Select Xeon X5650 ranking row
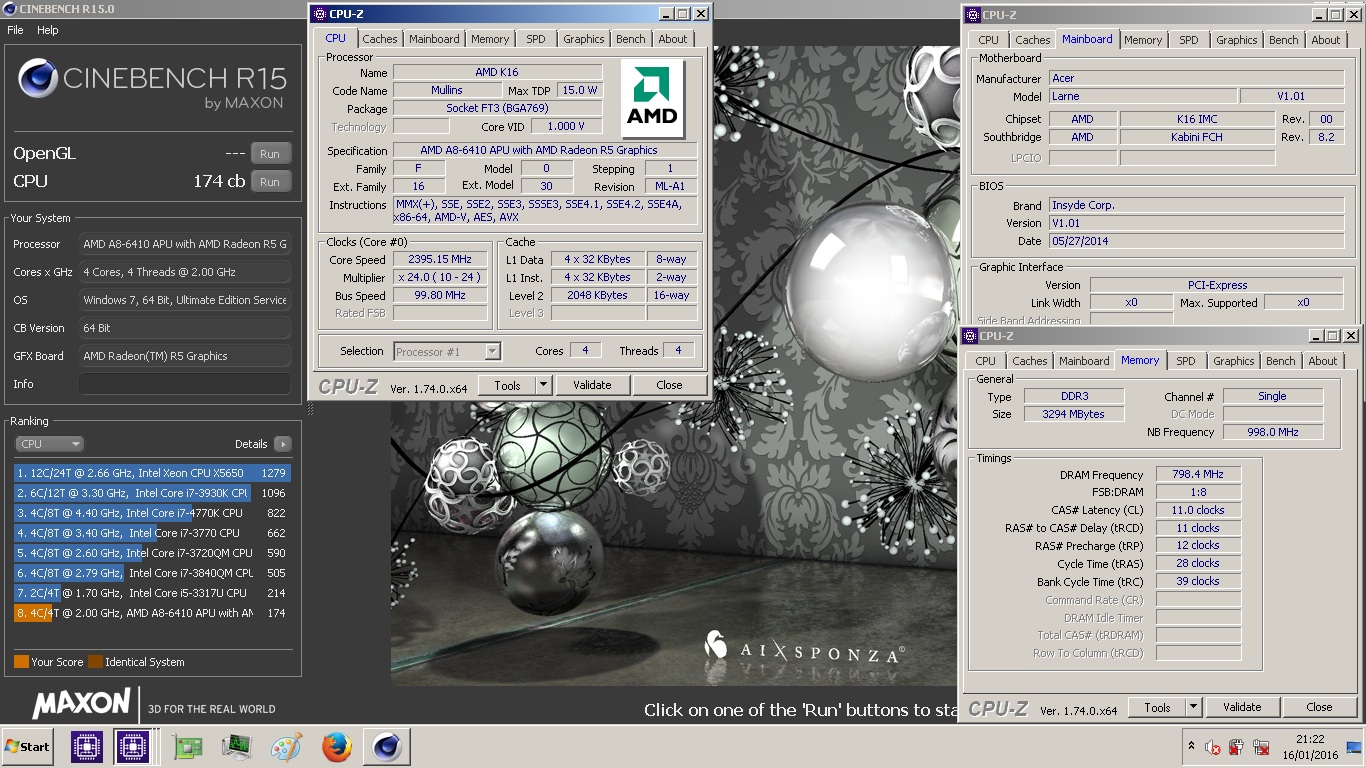This screenshot has height=768, width=1366. pyautogui.click(x=152, y=473)
